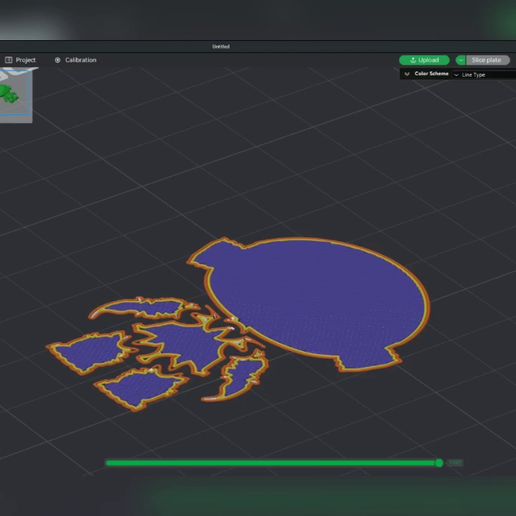Switch to the Calibration tab
516x516 pixels.
click(x=76, y=60)
